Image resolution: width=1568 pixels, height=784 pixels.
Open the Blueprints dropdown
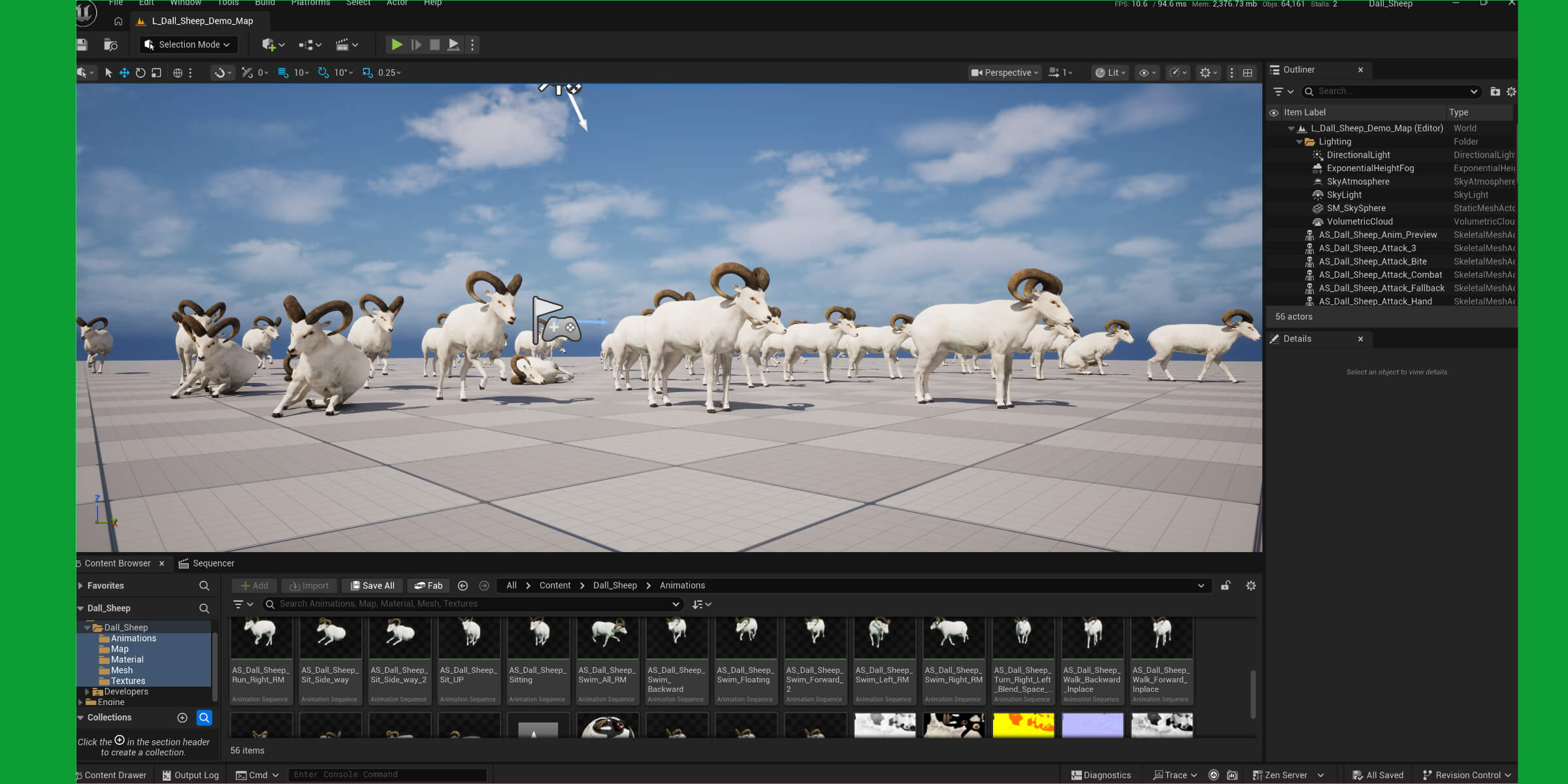click(310, 44)
